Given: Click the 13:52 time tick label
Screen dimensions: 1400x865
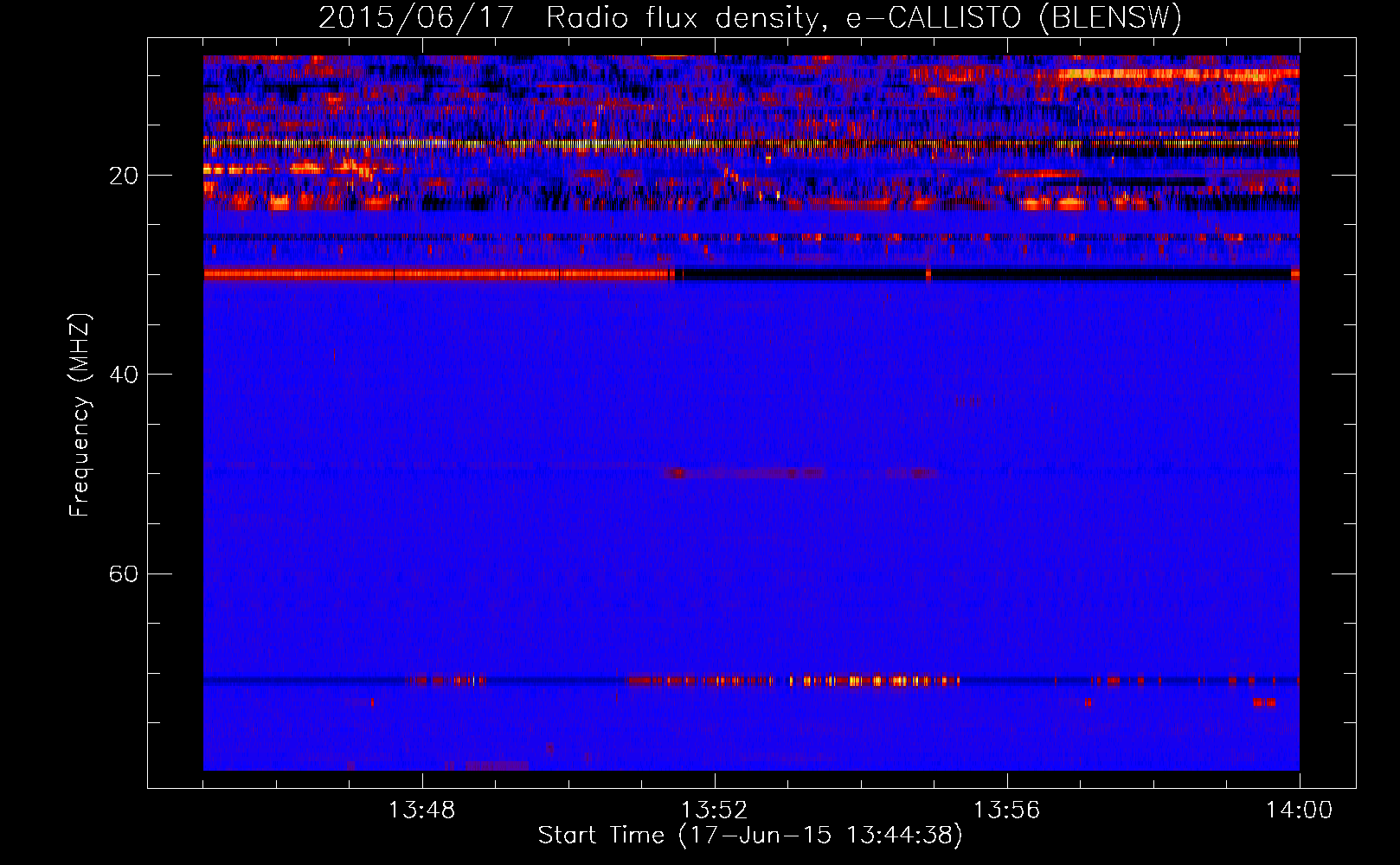Looking at the screenshot, I should point(715,811).
